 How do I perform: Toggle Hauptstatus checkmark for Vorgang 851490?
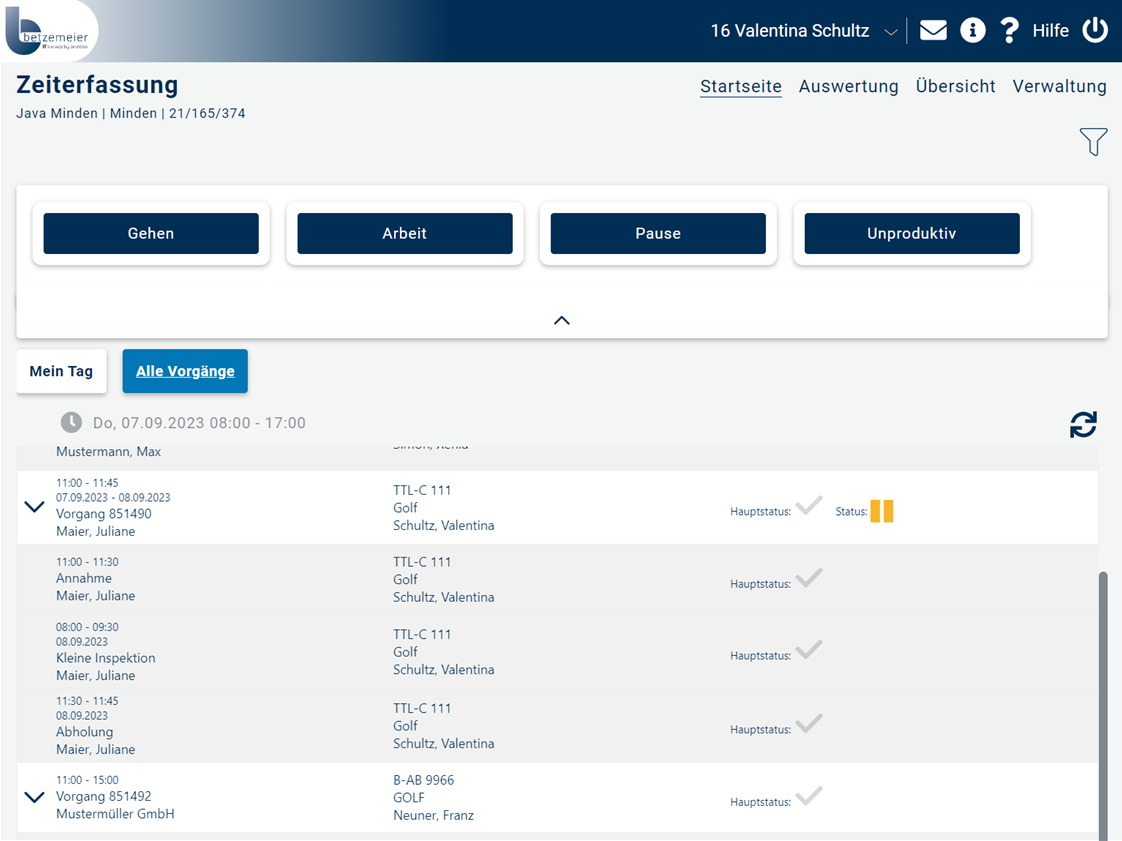809,505
